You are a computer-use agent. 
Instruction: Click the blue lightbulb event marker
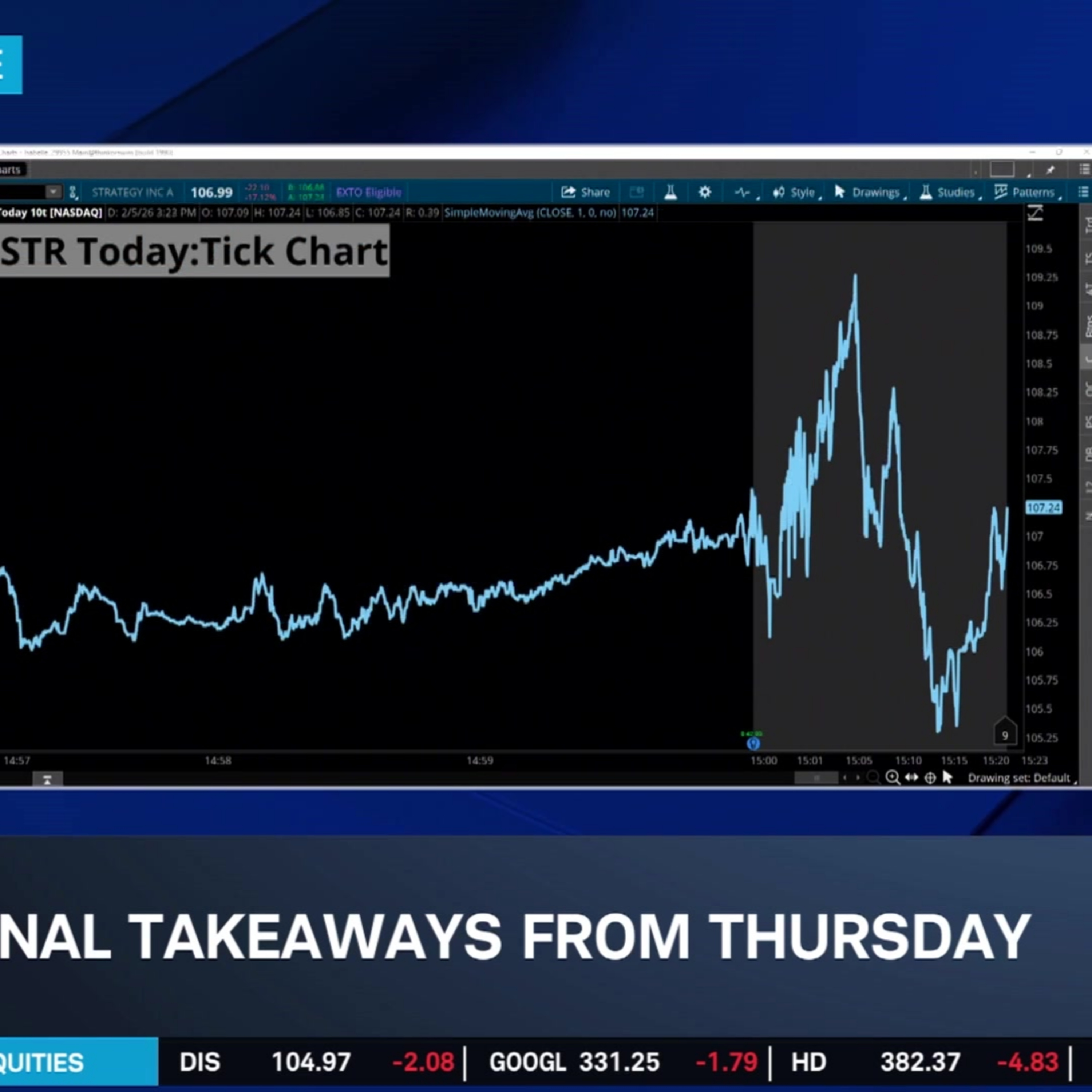coord(753,744)
